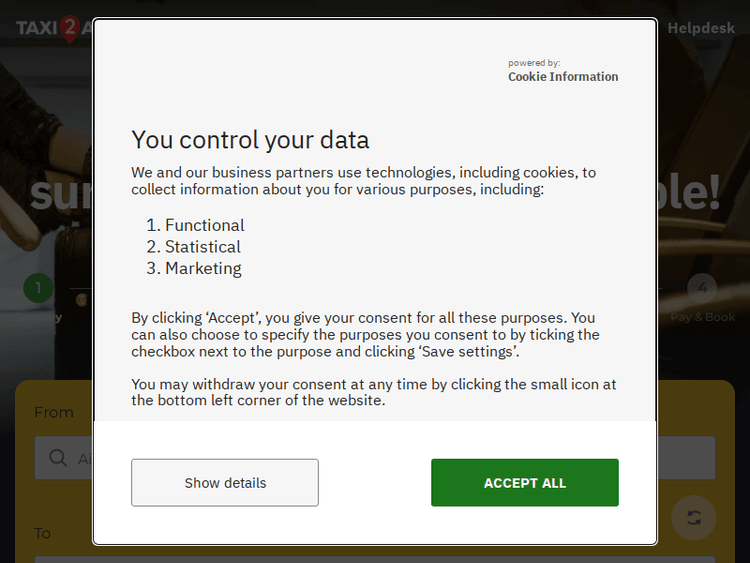Click the 'You control your data' heading
This screenshot has height=563, width=750.
[250, 140]
